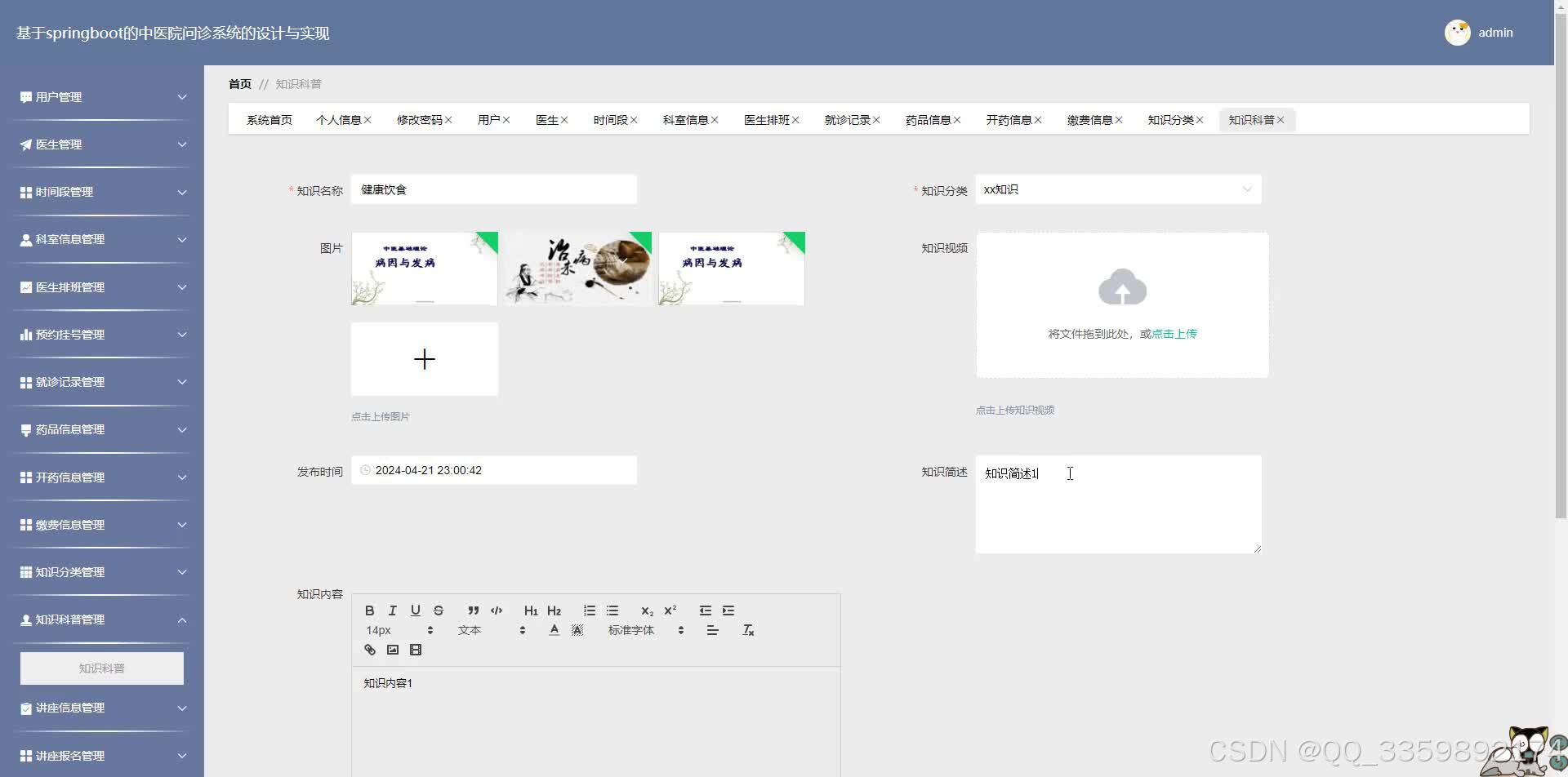Image resolution: width=1568 pixels, height=777 pixels.
Task: Toggle superscript formatting in the editor
Action: tap(670, 610)
